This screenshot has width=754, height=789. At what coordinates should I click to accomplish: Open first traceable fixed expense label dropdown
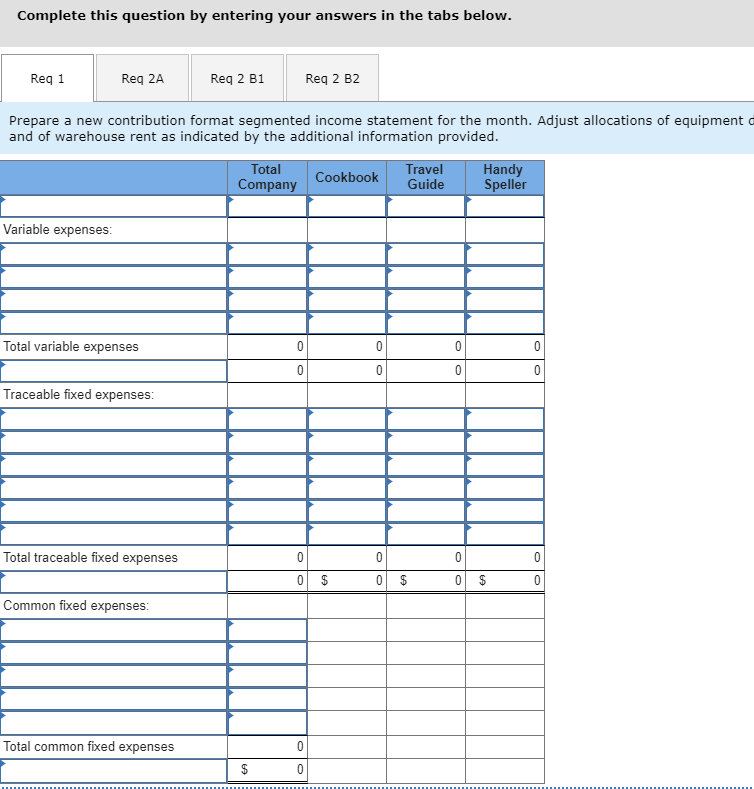click(114, 419)
